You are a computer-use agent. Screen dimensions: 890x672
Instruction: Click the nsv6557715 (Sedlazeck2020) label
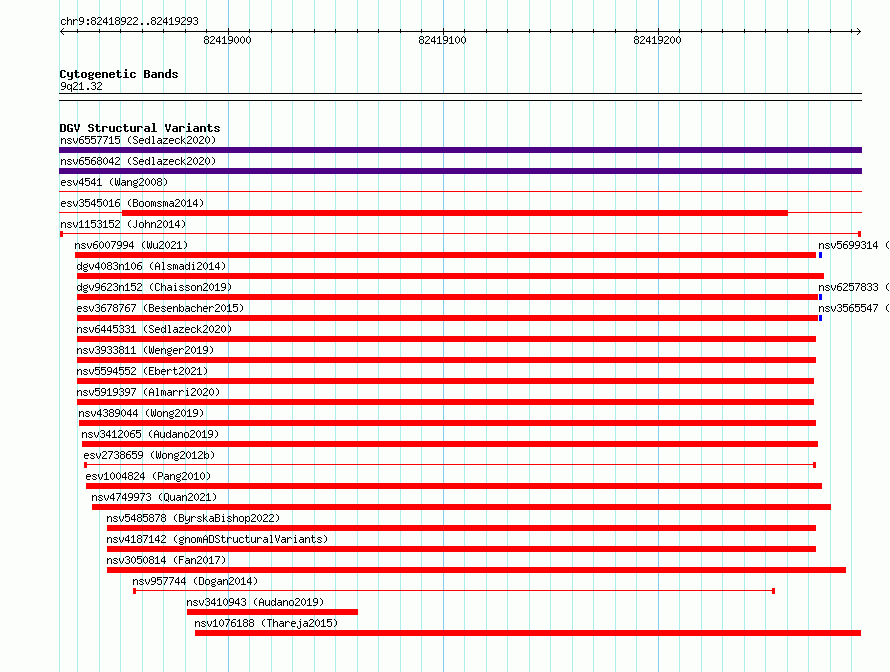click(x=138, y=140)
